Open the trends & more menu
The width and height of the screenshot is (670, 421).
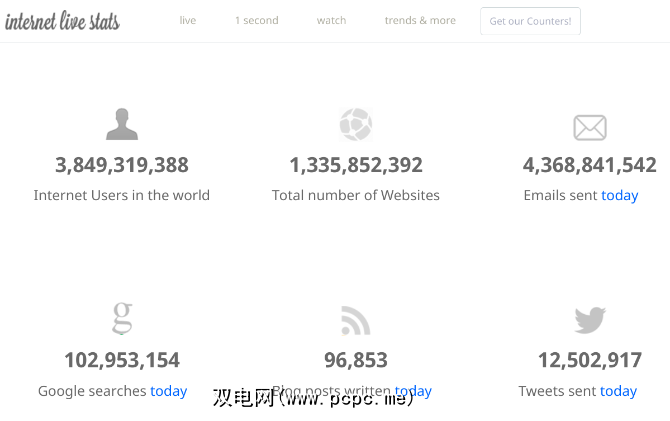point(420,21)
